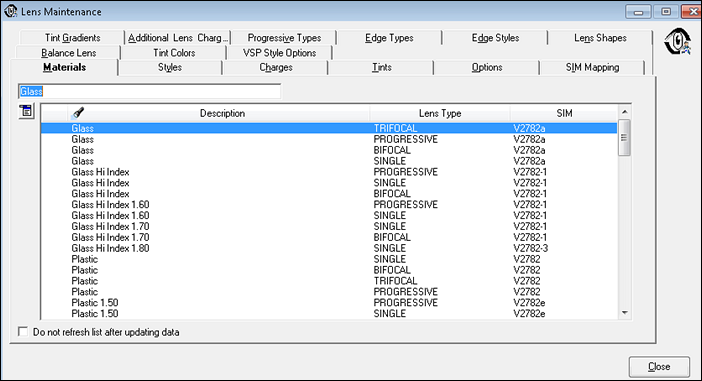The width and height of the screenshot is (702, 381).
Task: Select the Glass PROGRESSIVE row
Action: [329, 139]
